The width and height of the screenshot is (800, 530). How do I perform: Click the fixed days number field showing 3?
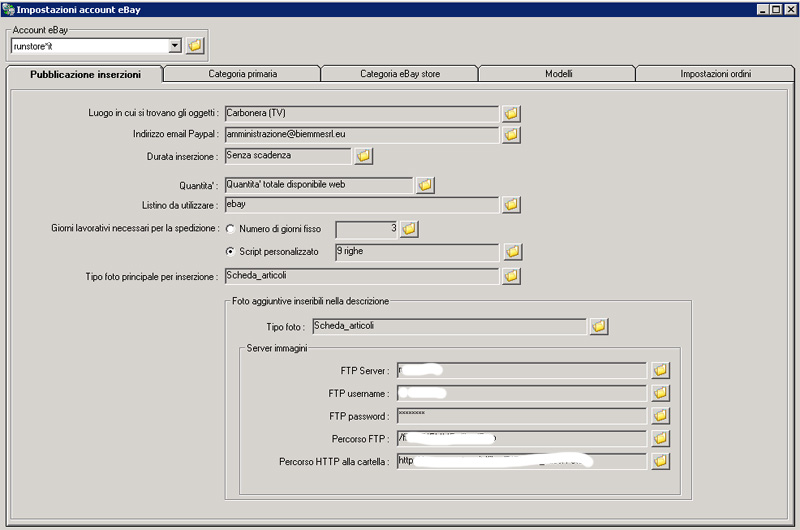click(366, 229)
